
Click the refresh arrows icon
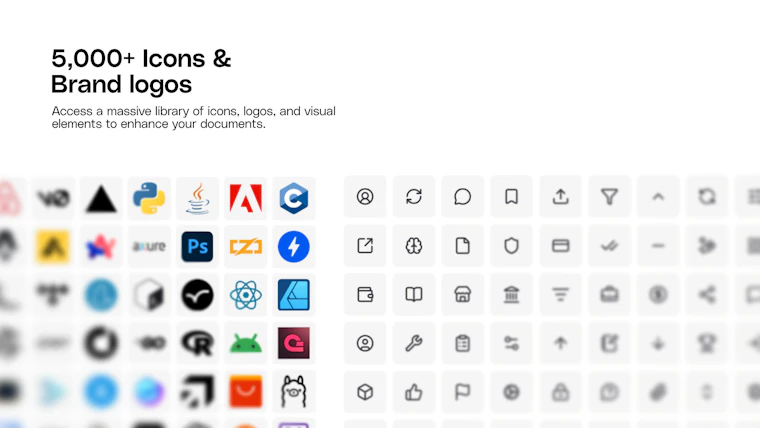414,197
